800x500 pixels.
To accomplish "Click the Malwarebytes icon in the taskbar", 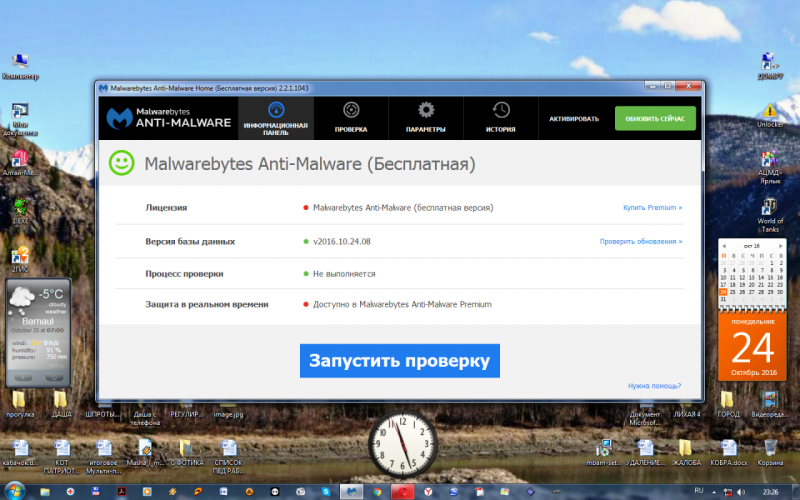I will click(x=351, y=492).
